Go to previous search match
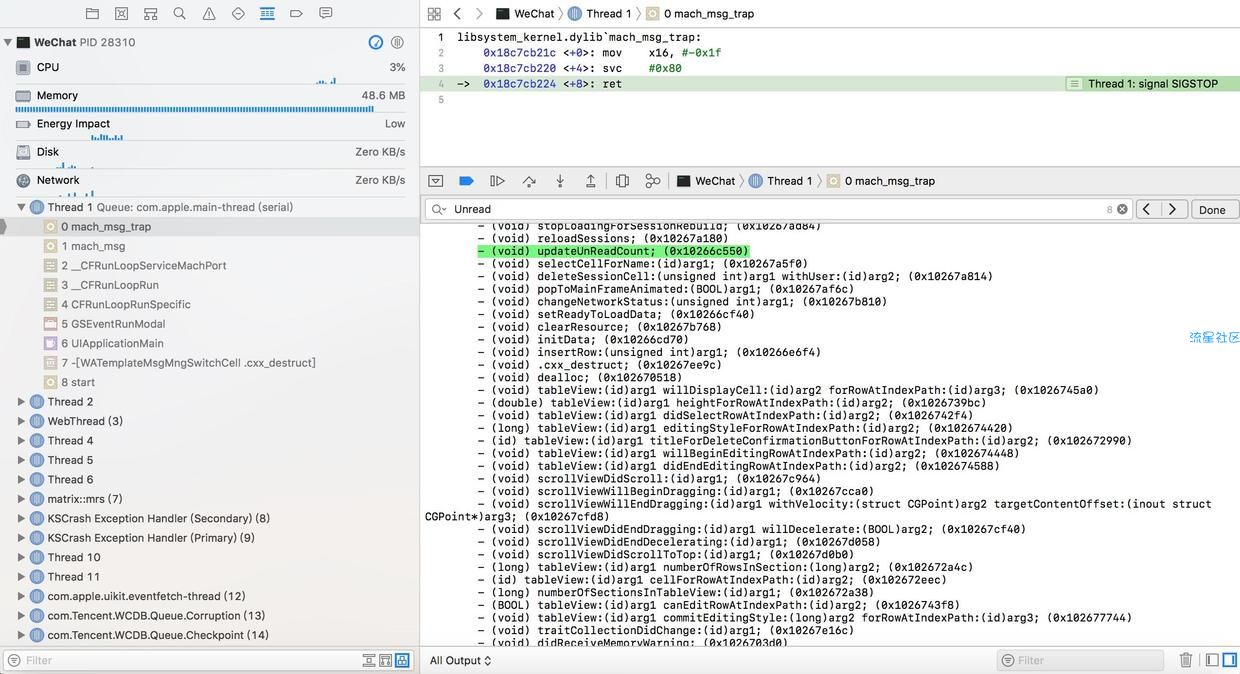The width and height of the screenshot is (1240, 674). [1148, 209]
